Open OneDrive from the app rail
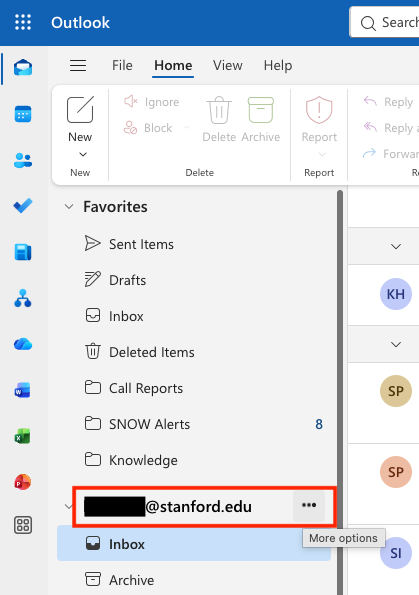Viewport: 419px width, 595px height. coord(23,344)
